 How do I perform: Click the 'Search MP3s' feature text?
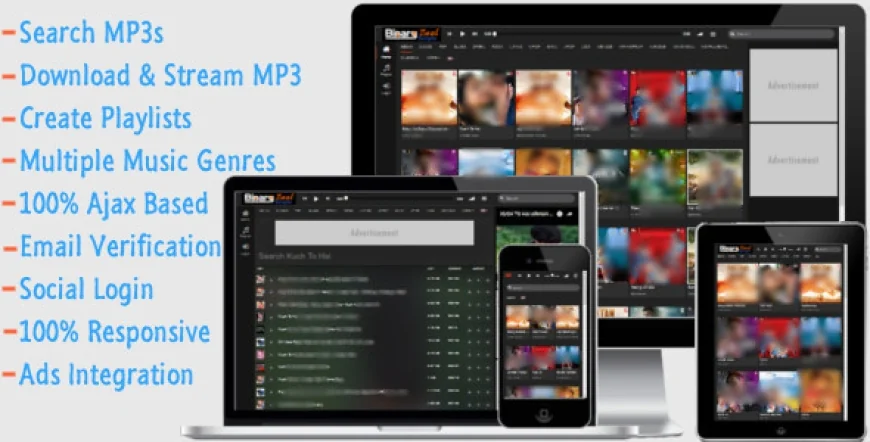pos(92,33)
